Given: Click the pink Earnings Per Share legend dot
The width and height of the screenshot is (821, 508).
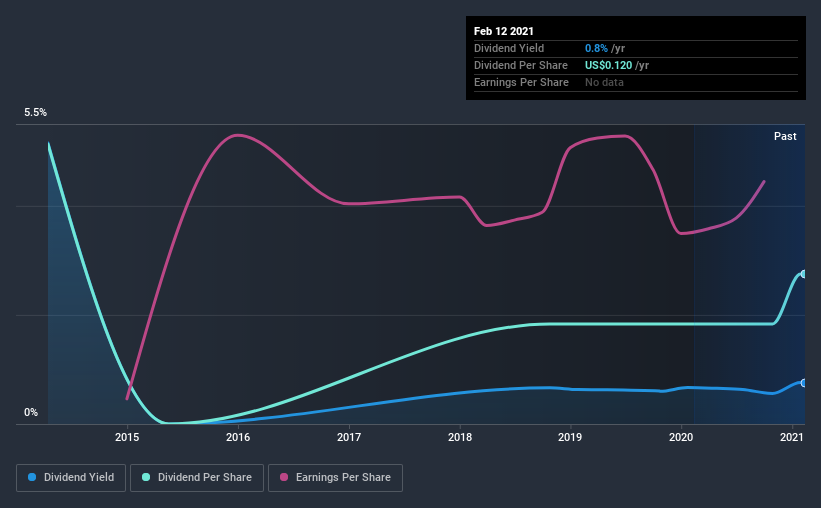Looking at the screenshot, I should click(284, 477).
